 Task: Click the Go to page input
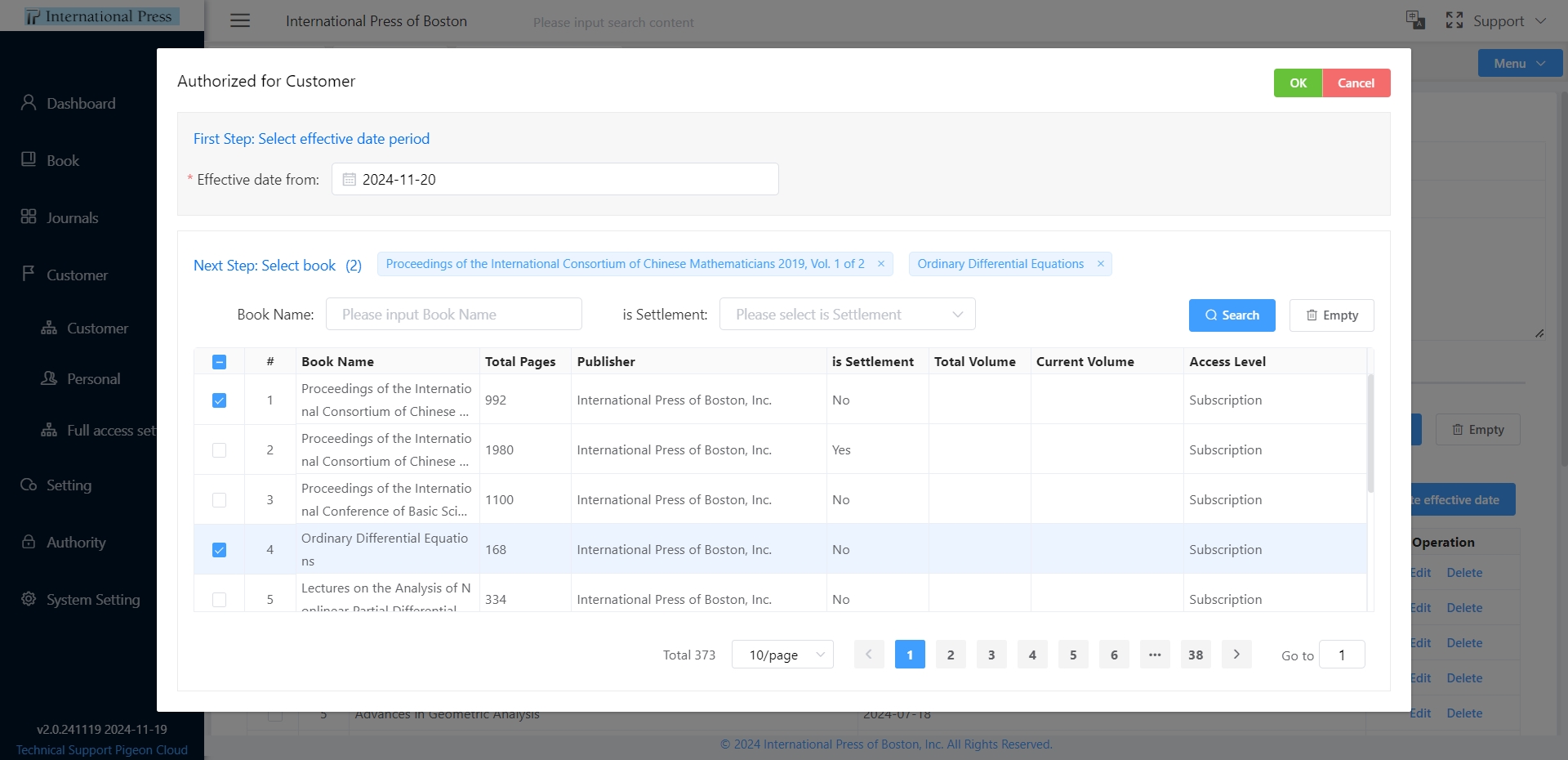tap(1341, 655)
